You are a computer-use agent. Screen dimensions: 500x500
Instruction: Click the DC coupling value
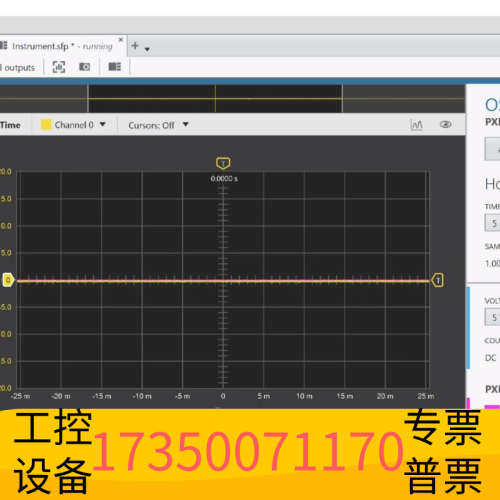(x=490, y=358)
